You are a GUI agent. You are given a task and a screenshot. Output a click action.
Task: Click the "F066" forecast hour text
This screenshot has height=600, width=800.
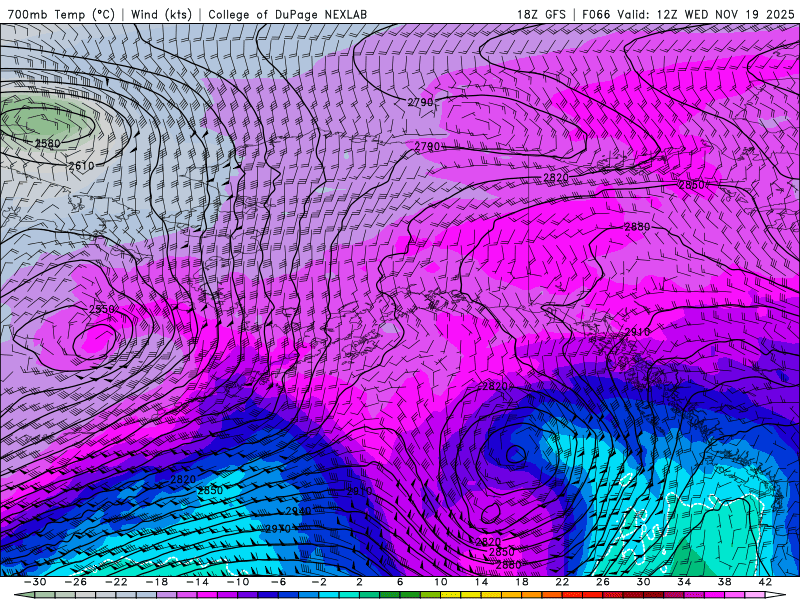click(x=596, y=14)
